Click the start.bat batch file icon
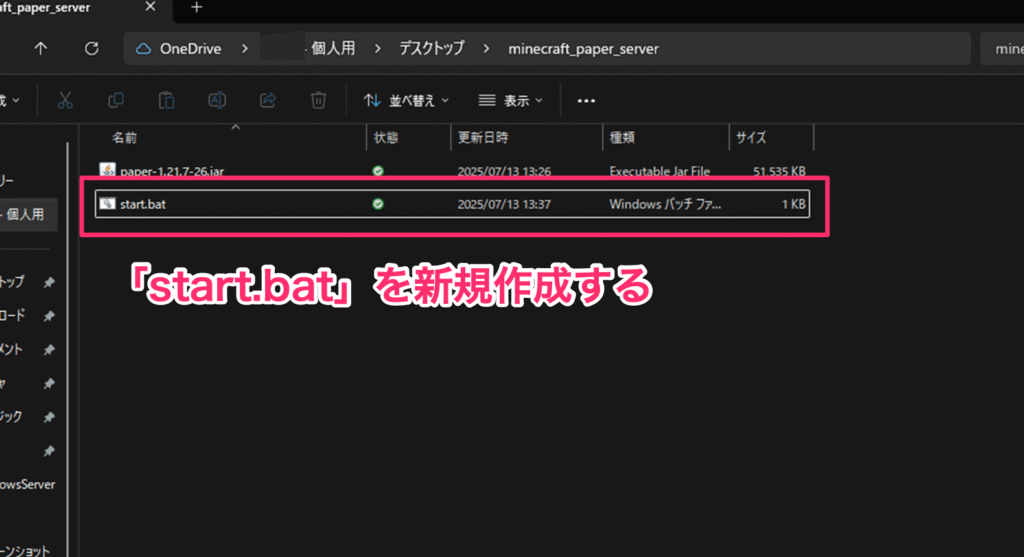 pos(107,204)
